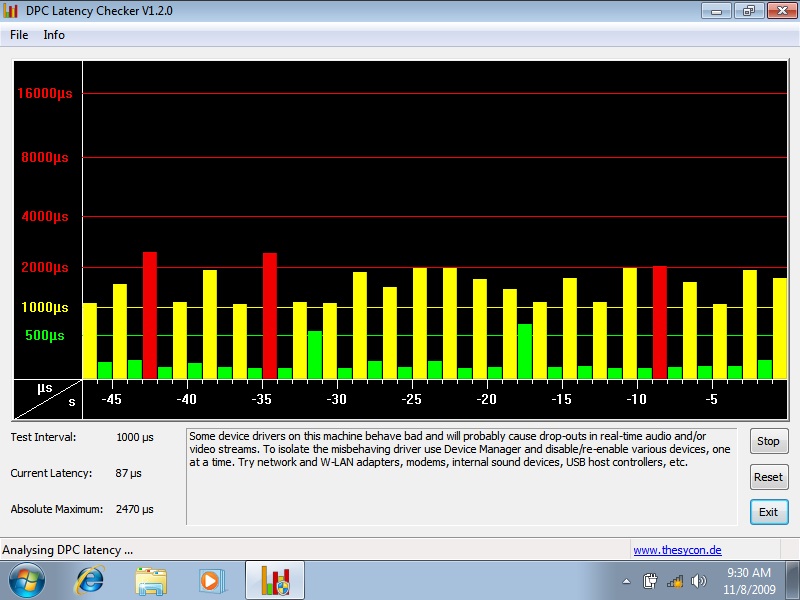The image size is (800, 600).
Task: Click the 16000µs axis label
Action: [x=45, y=93]
